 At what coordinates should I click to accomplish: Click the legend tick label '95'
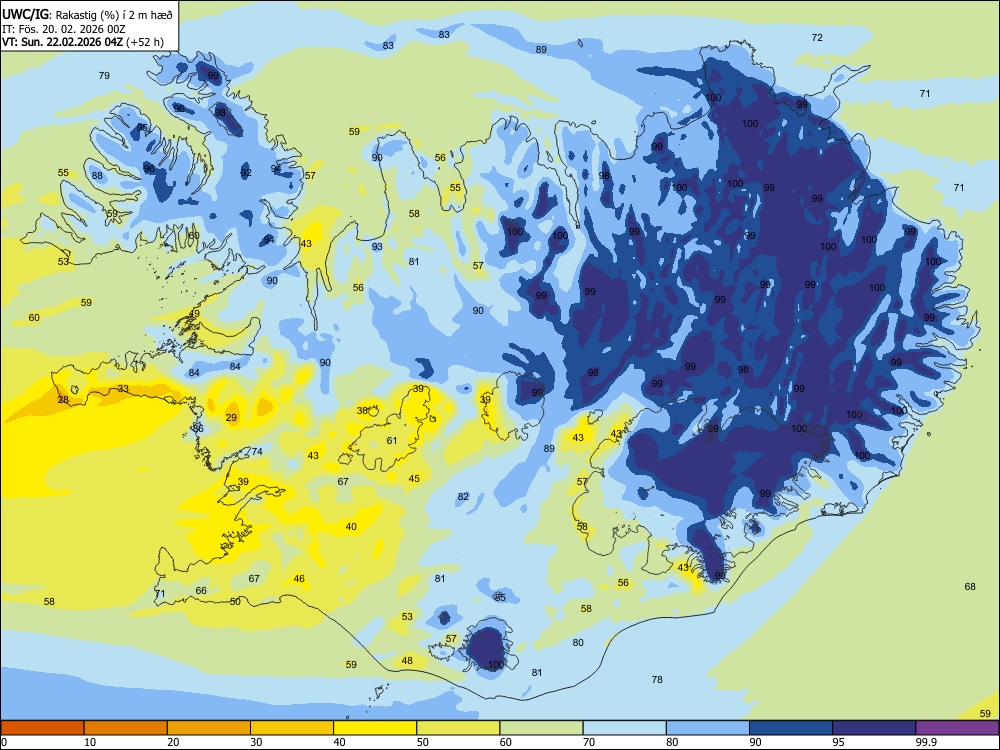(x=838, y=742)
